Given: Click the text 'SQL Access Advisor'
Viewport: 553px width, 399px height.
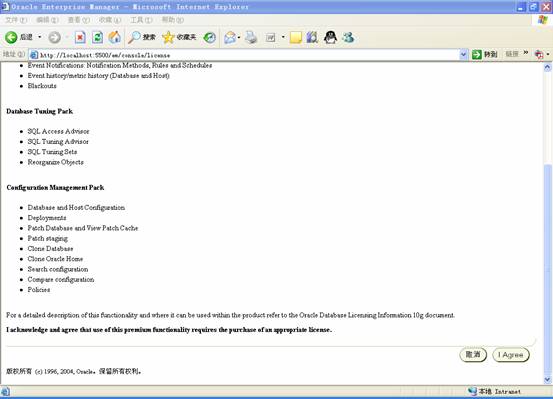Looking at the screenshot, I should pos(58,131).
